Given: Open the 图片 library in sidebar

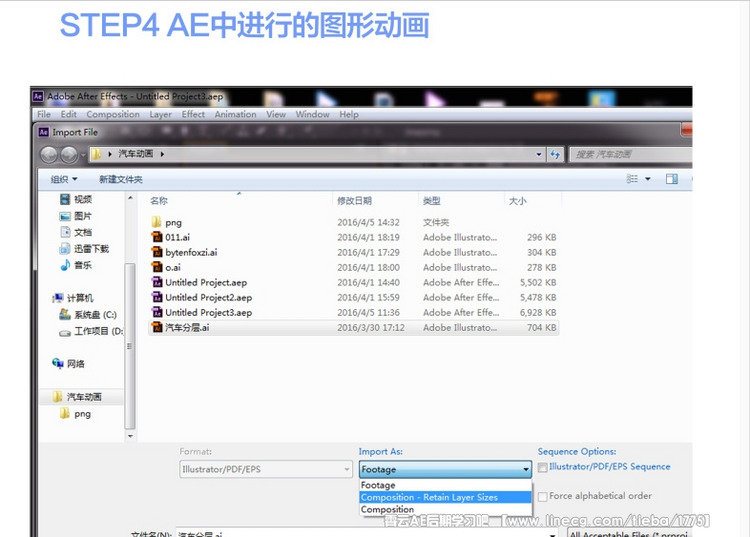Looking at the screenshot, I should (x=76, y=216).
